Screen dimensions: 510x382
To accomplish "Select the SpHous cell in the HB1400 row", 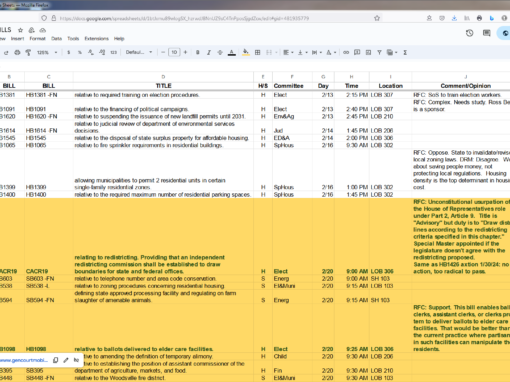I will coord(292,195).
